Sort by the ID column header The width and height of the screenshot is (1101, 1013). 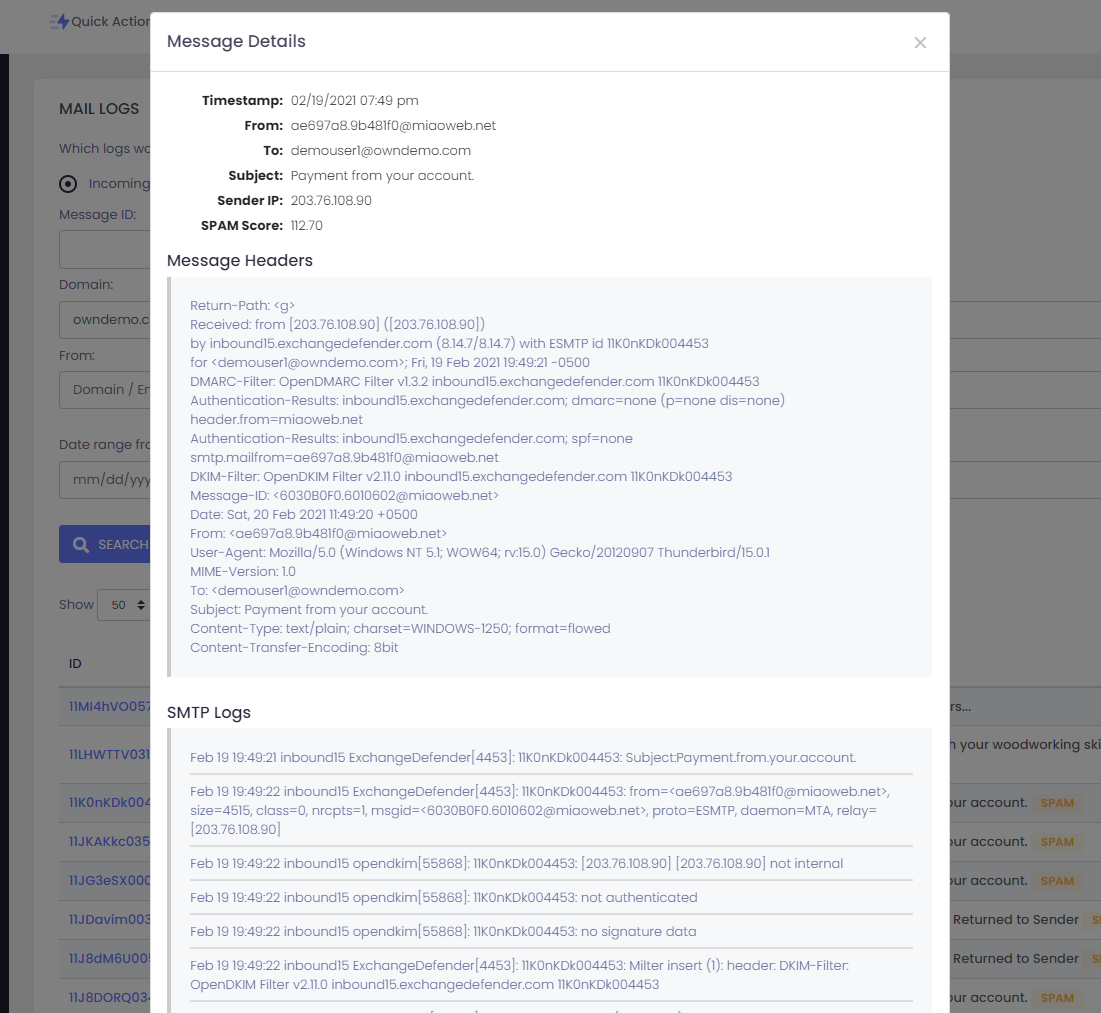click(x=75, y=664)
